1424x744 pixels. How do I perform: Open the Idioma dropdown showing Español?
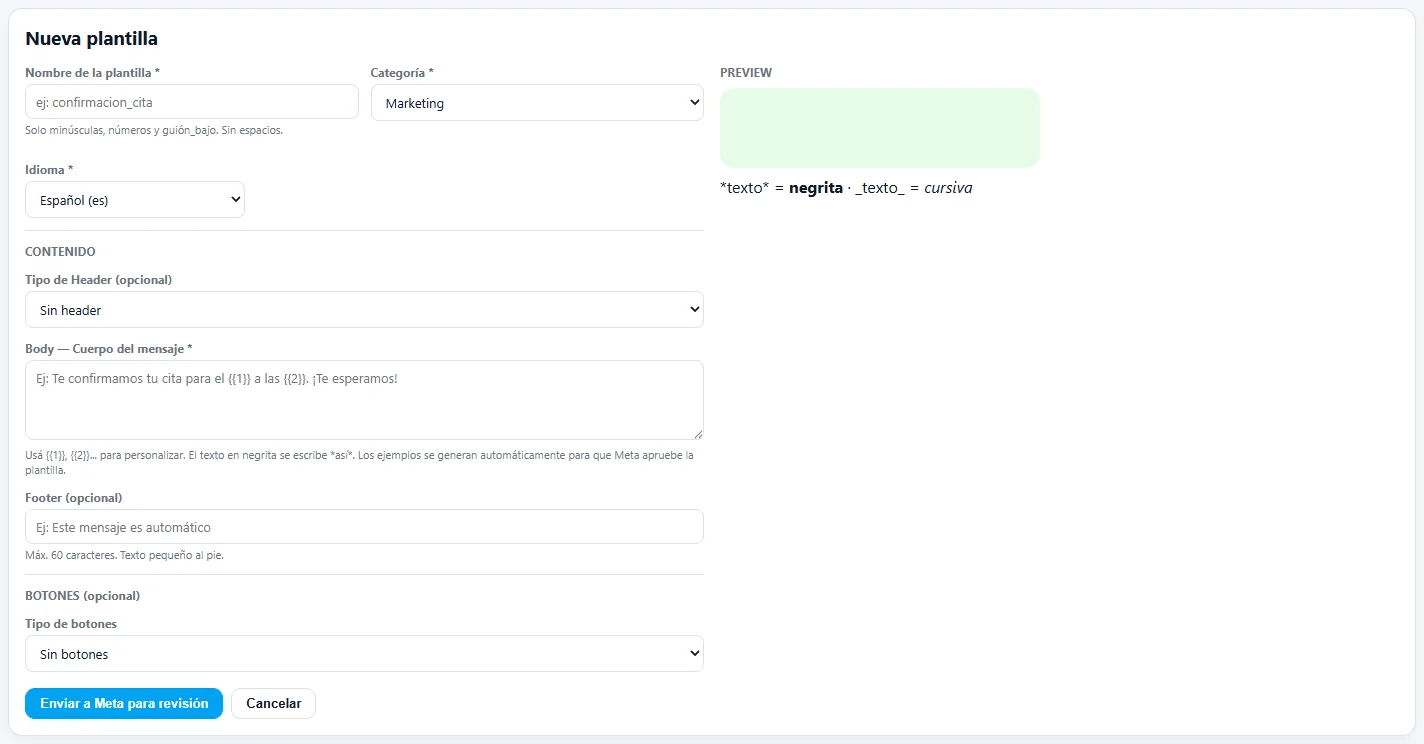(x=135, y=200)
